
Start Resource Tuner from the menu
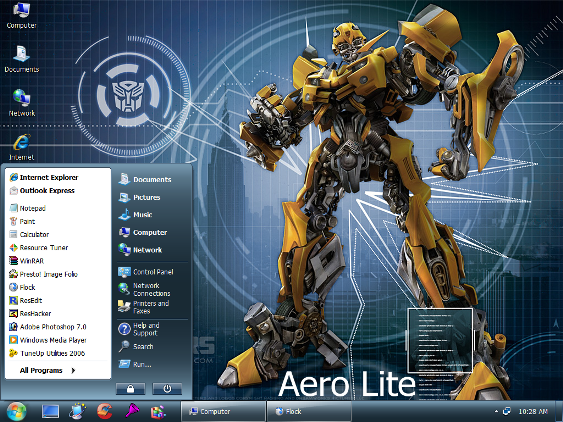click(x=38, y=247)
